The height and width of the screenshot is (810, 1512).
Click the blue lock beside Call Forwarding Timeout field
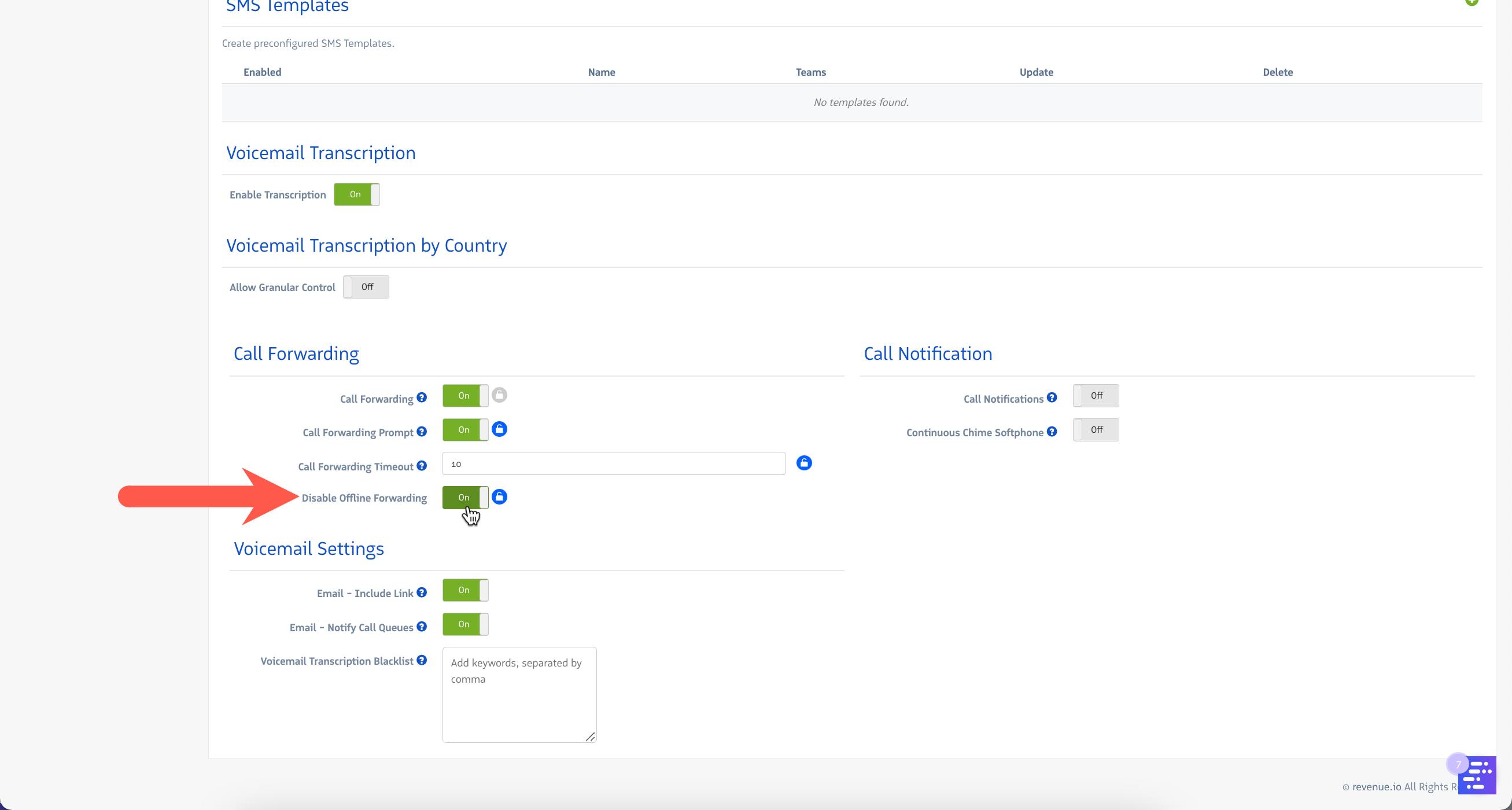click(803, 463)
